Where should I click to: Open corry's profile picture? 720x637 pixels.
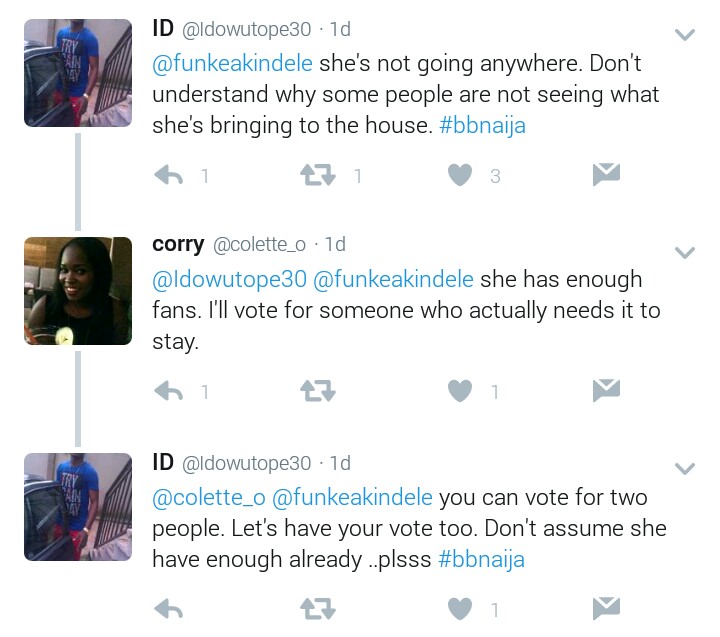[78, 291]
